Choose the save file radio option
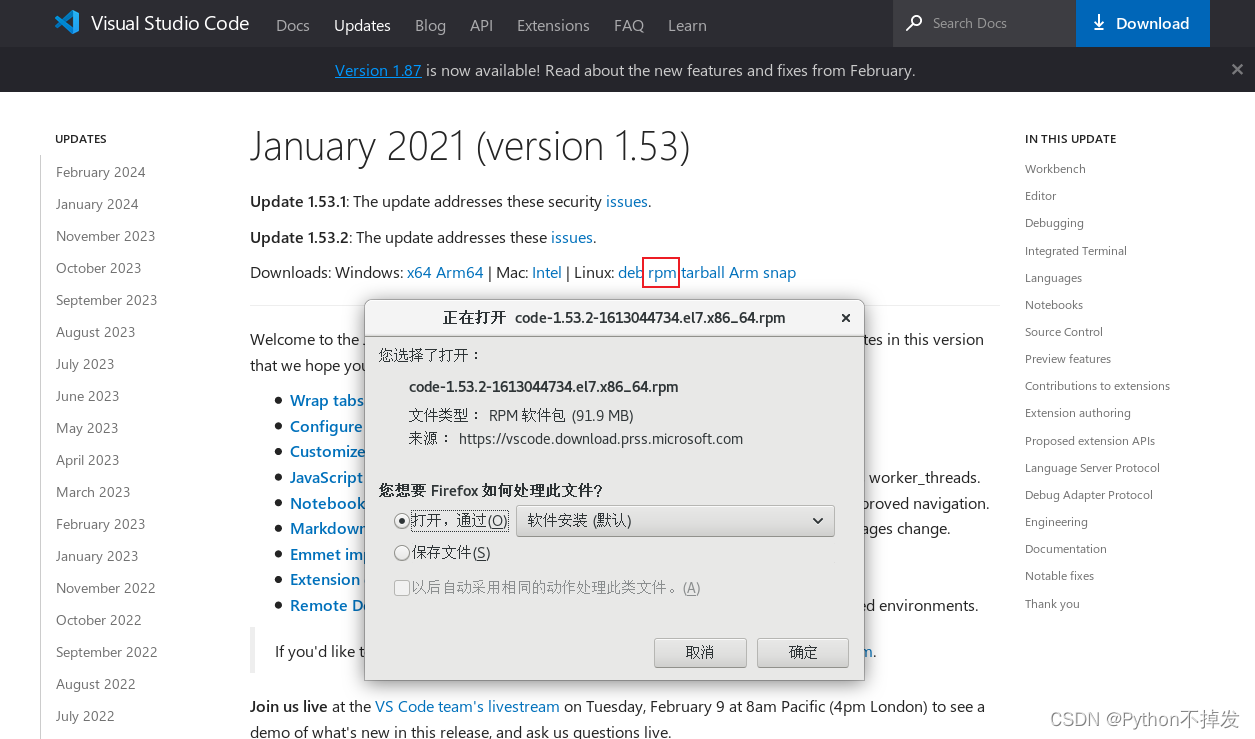This screenshot has width=1255, height=739. point(402,552)
